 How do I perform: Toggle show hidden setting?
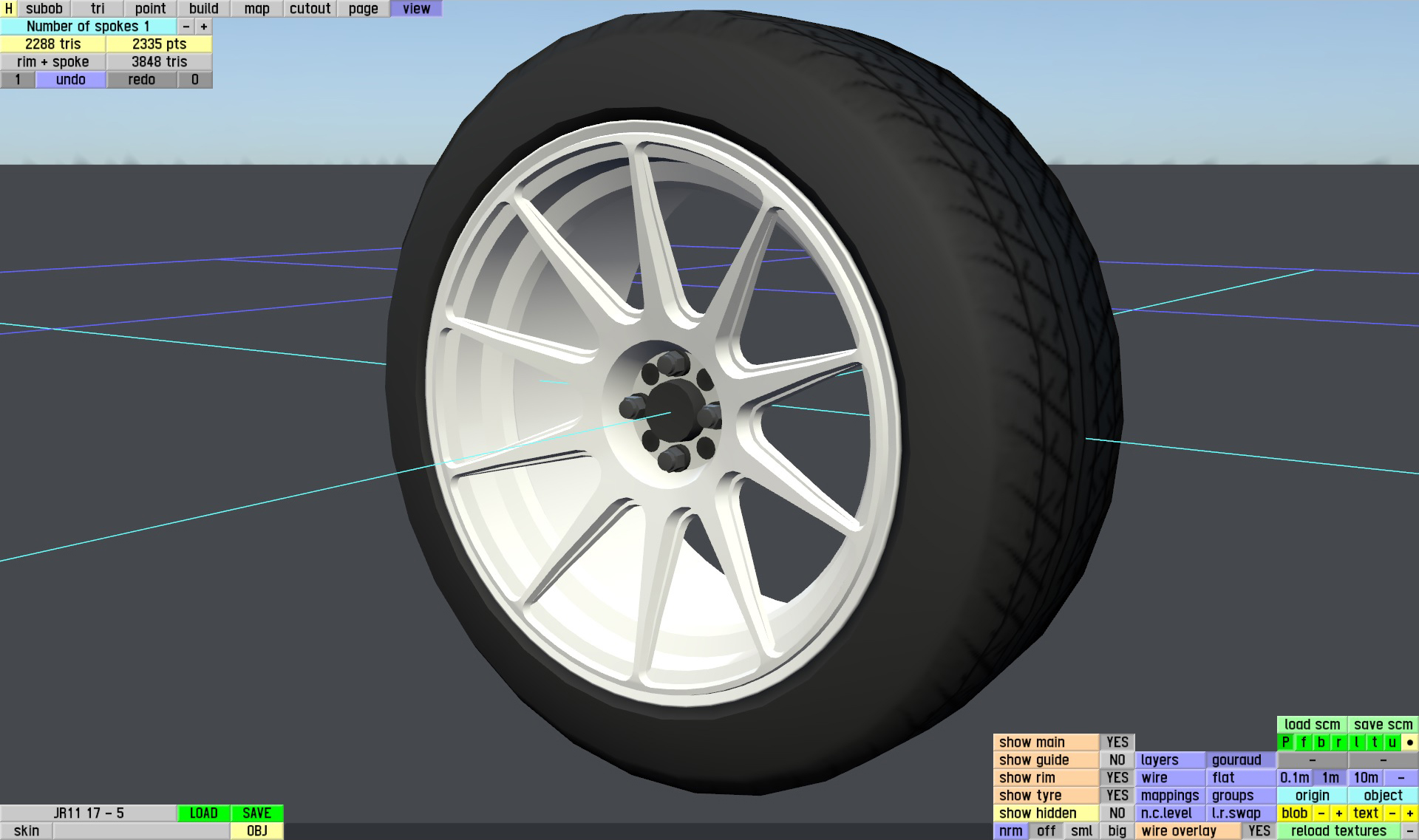(x=1117, y=813)
